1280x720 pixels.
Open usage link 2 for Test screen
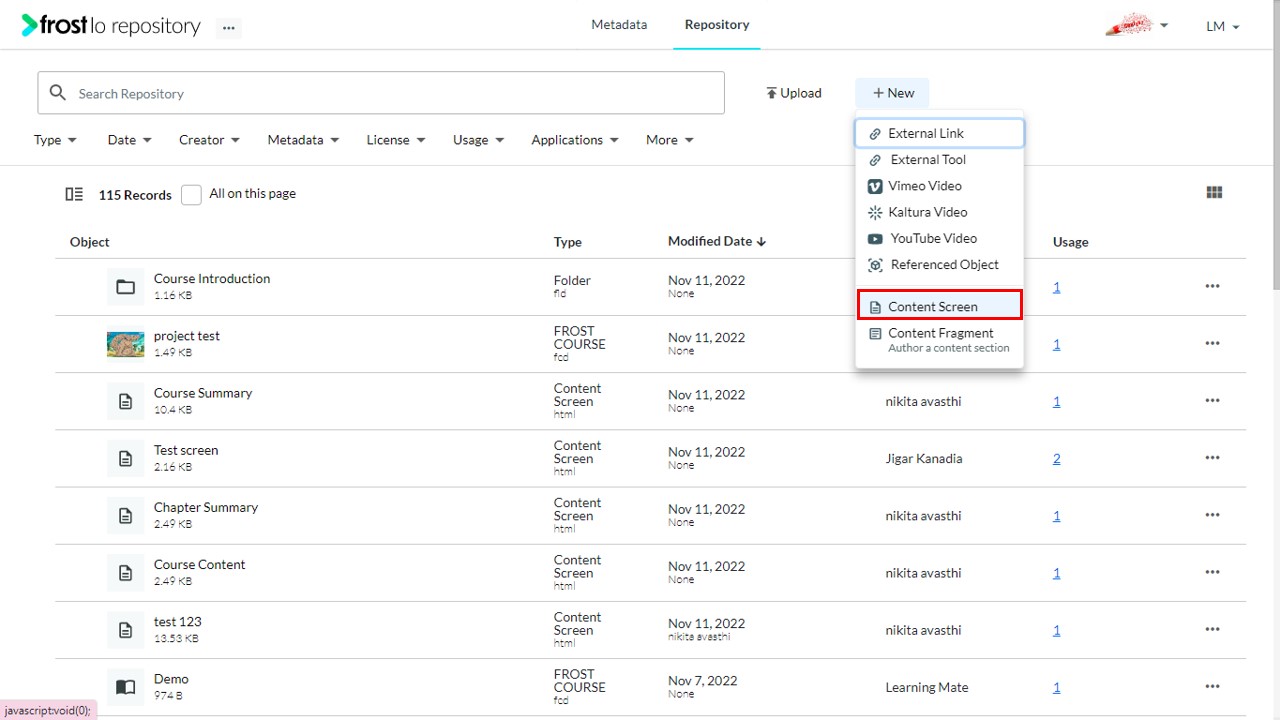[x=1057, y=459]
